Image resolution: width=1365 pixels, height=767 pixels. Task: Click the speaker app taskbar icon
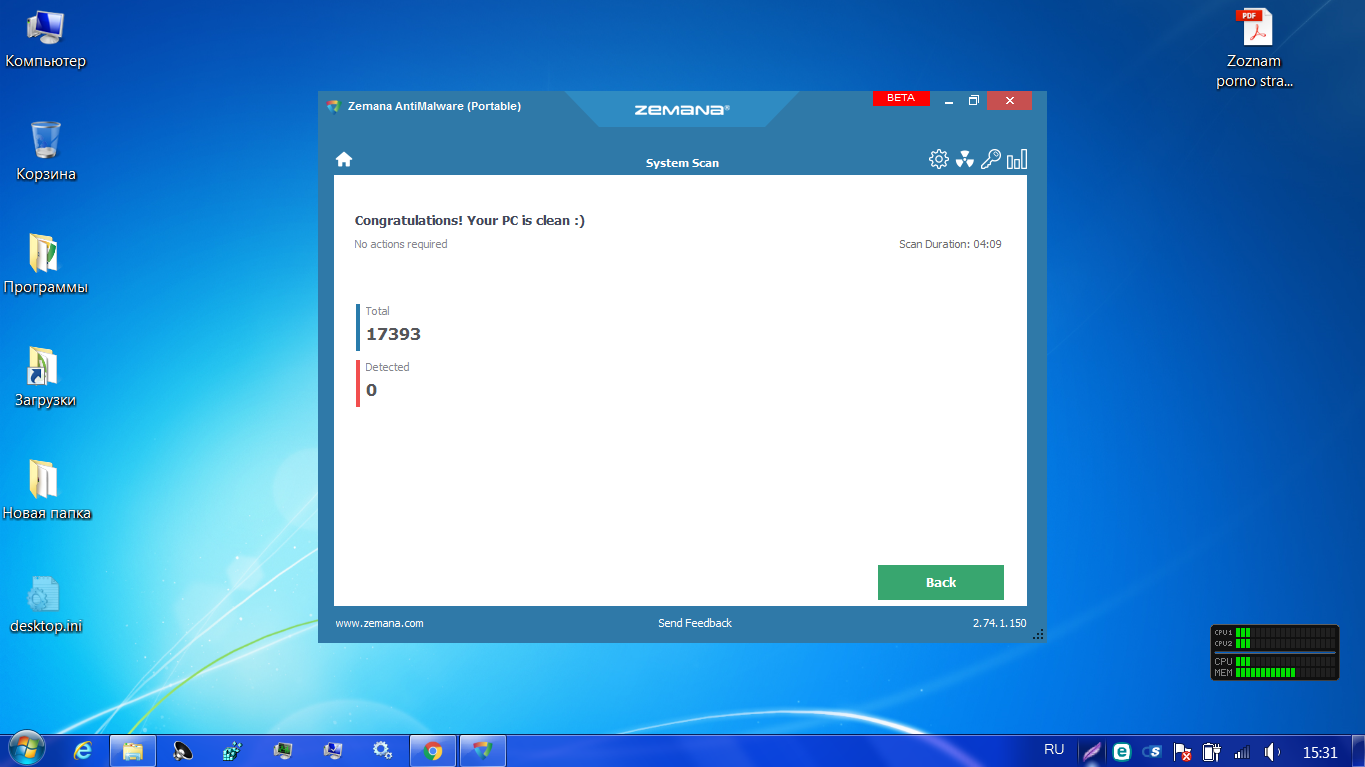183,750
